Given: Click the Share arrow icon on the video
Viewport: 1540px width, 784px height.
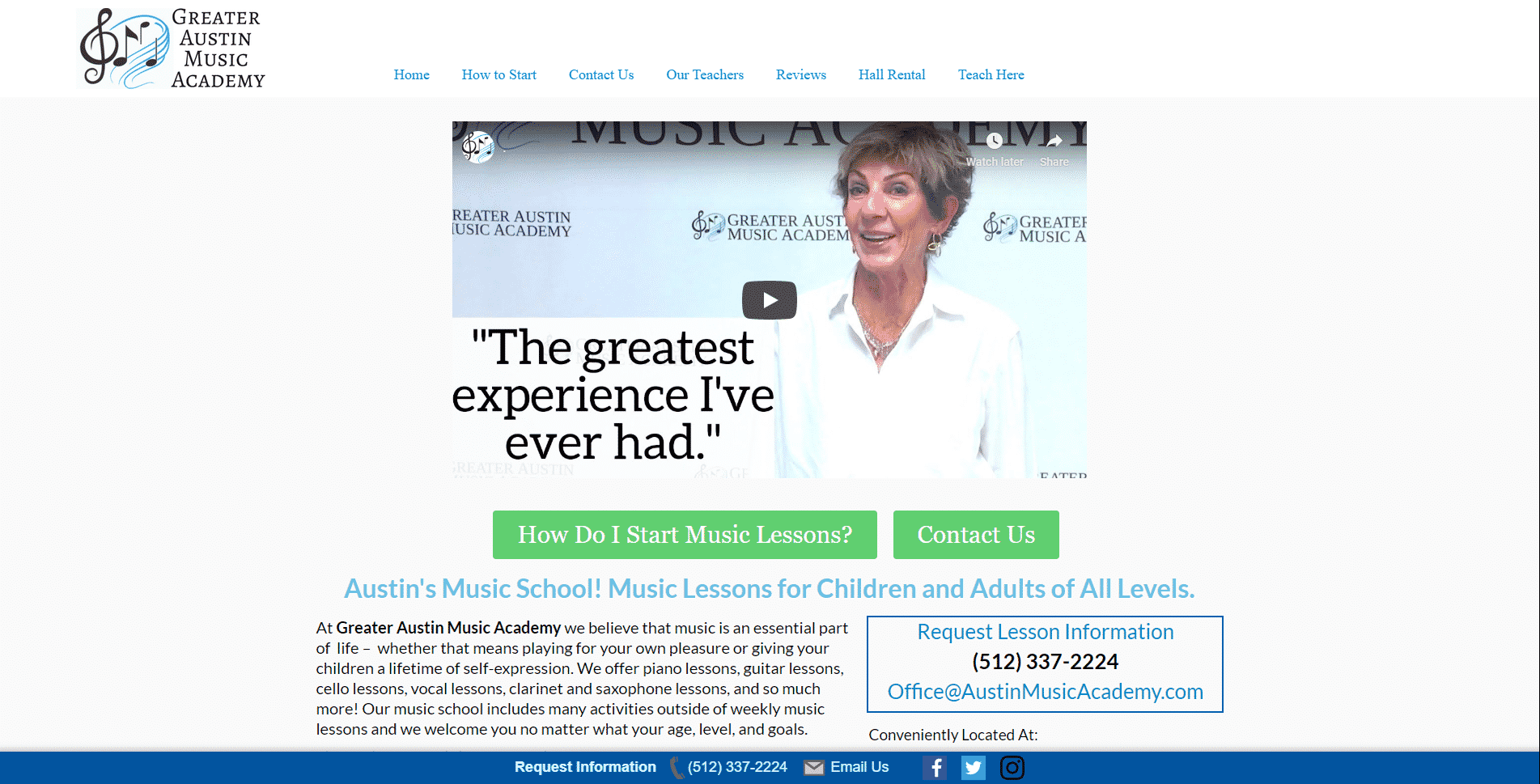Looking at the screenshot, I should click(1054, 142).
